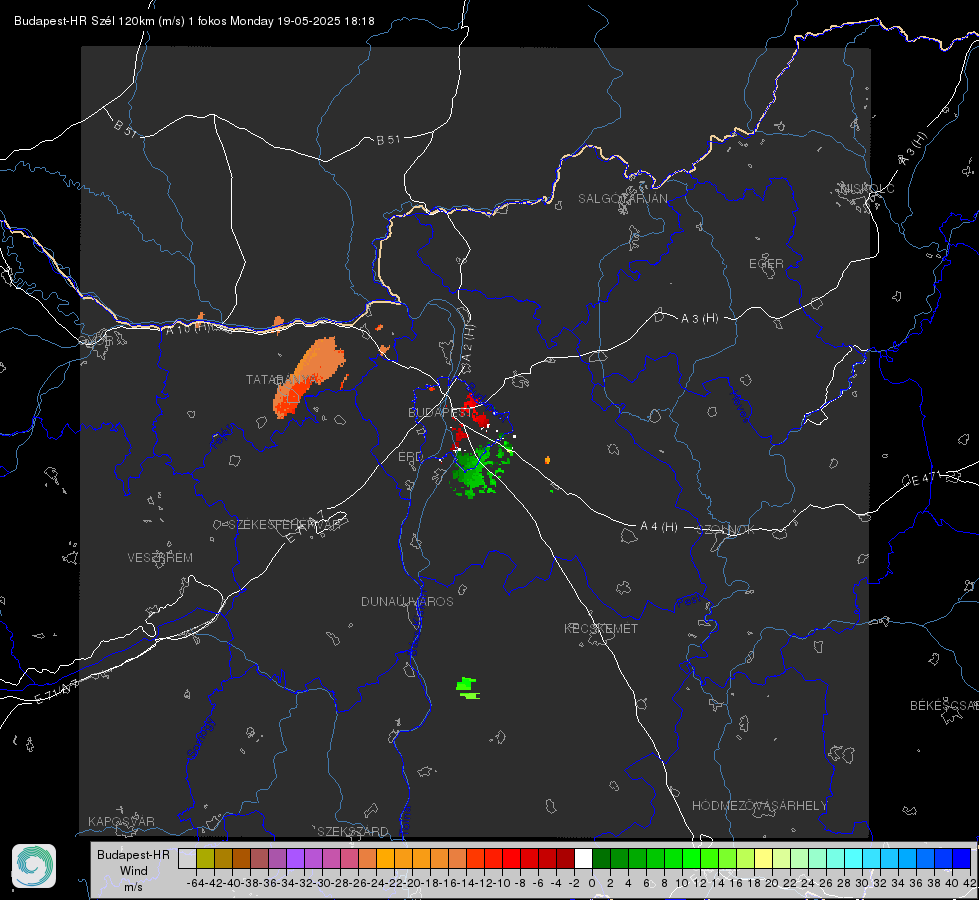Click the VESZPREM city label
The width and height of the screenshot is (979, 900).
point(160,557)
